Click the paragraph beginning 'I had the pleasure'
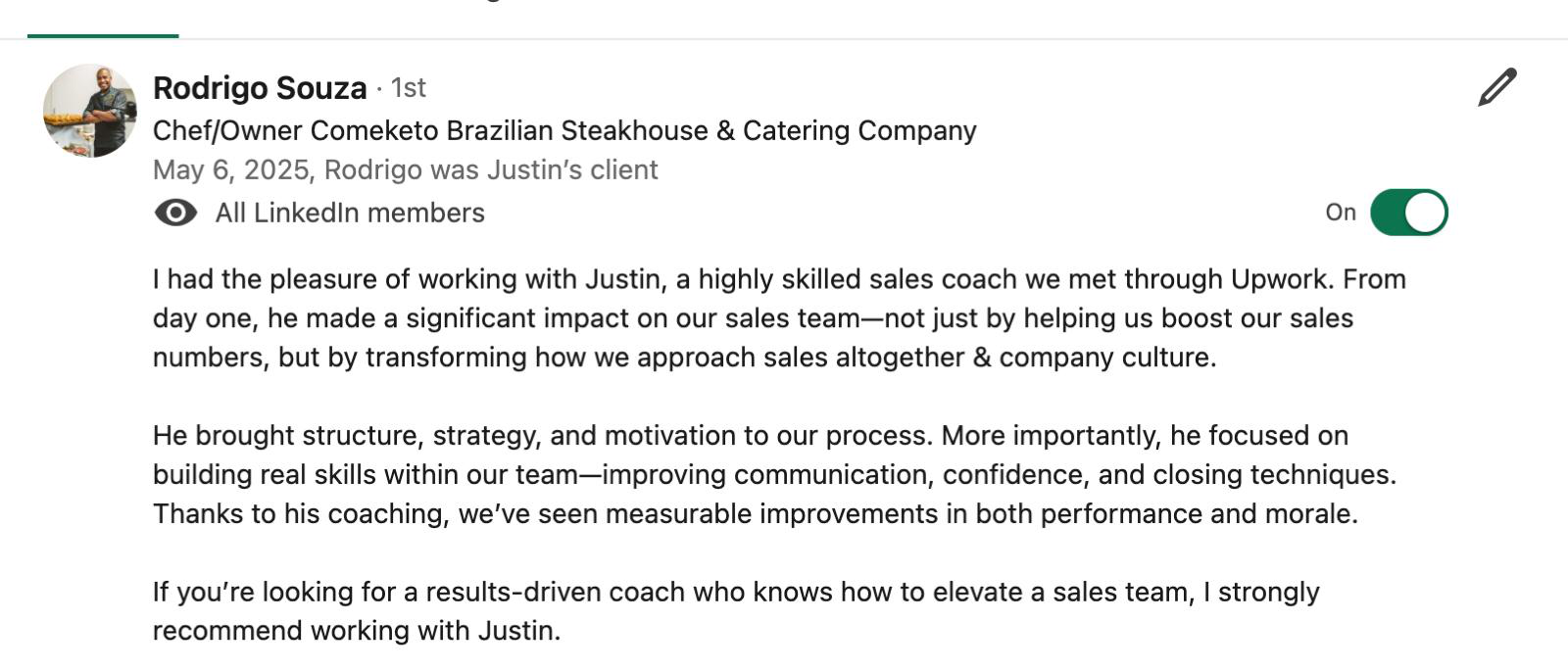The image size is (1568, 670). 779,318
